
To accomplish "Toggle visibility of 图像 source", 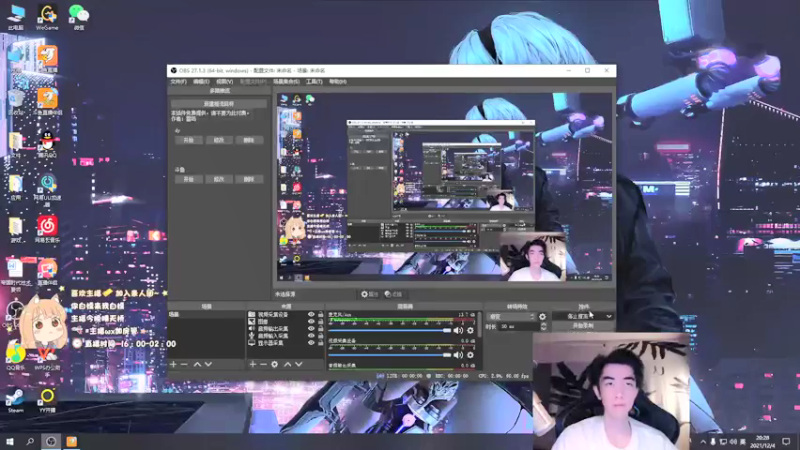I will [311, 322].
